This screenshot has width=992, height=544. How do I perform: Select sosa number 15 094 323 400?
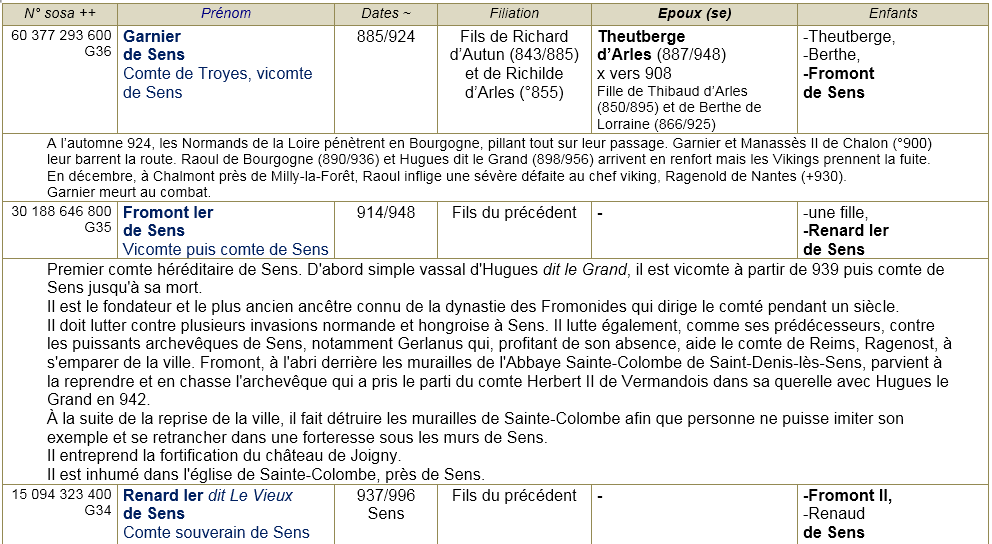pyautogui.click(x=61, y=495)
